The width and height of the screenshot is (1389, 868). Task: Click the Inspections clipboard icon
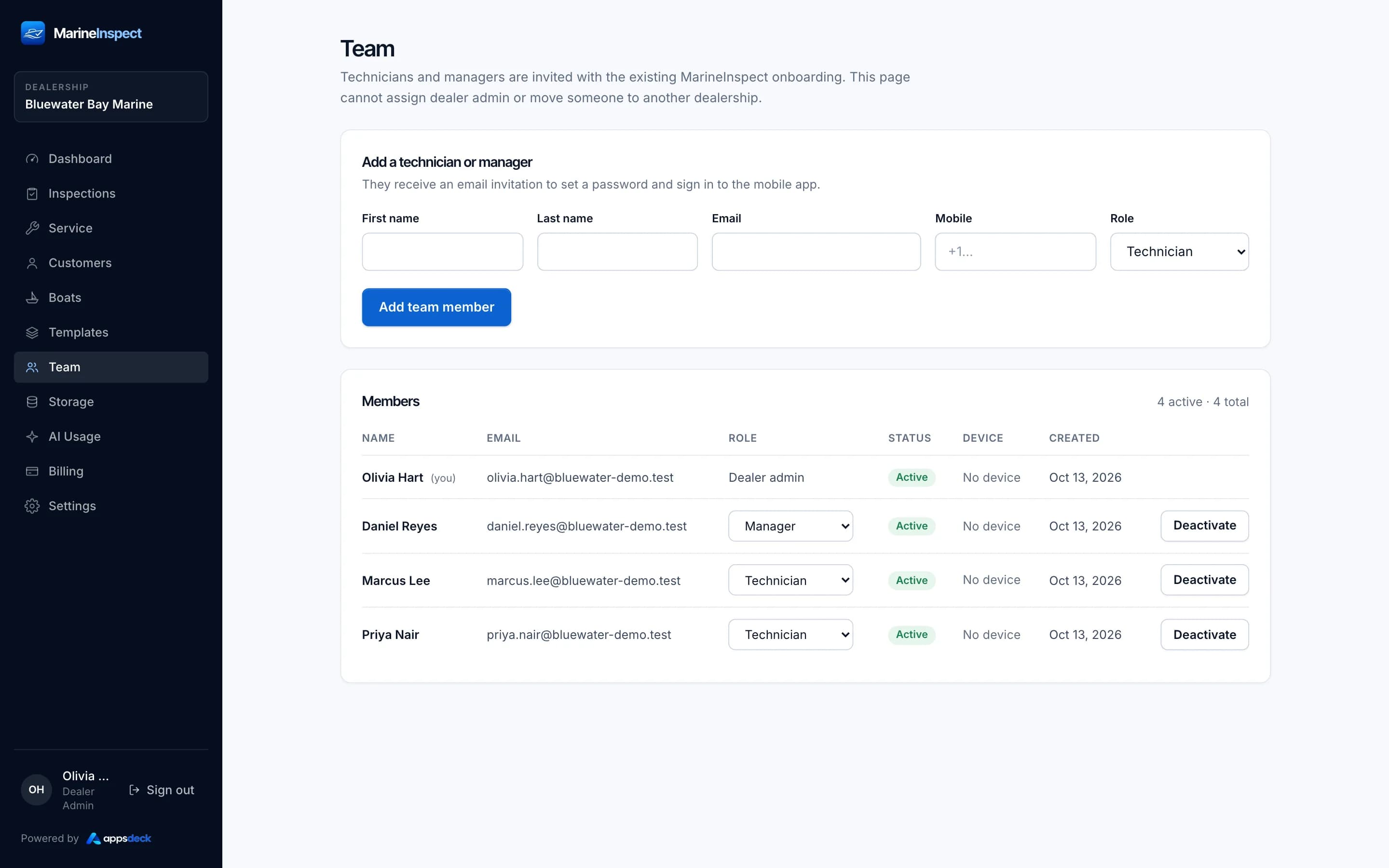(32, 193)
